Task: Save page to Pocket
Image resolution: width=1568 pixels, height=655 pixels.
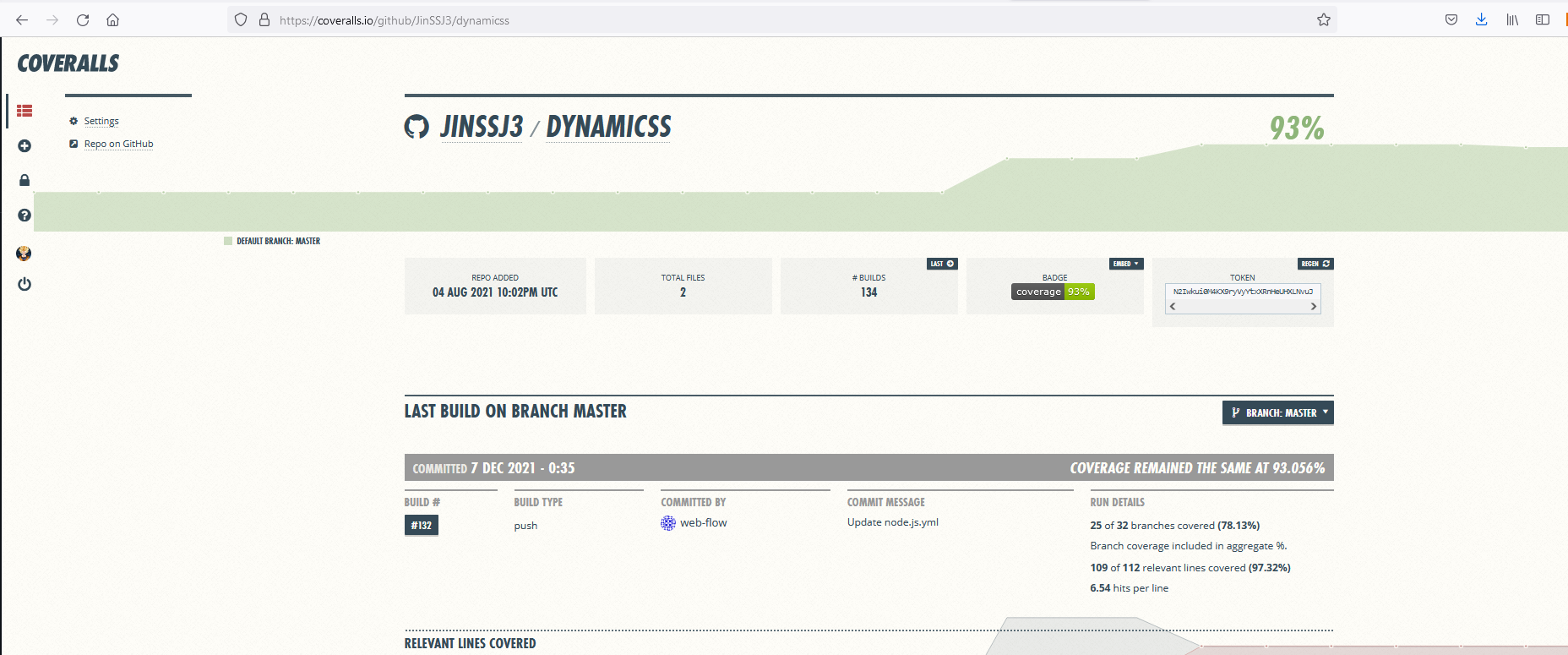Action: tap(1451, 19)
